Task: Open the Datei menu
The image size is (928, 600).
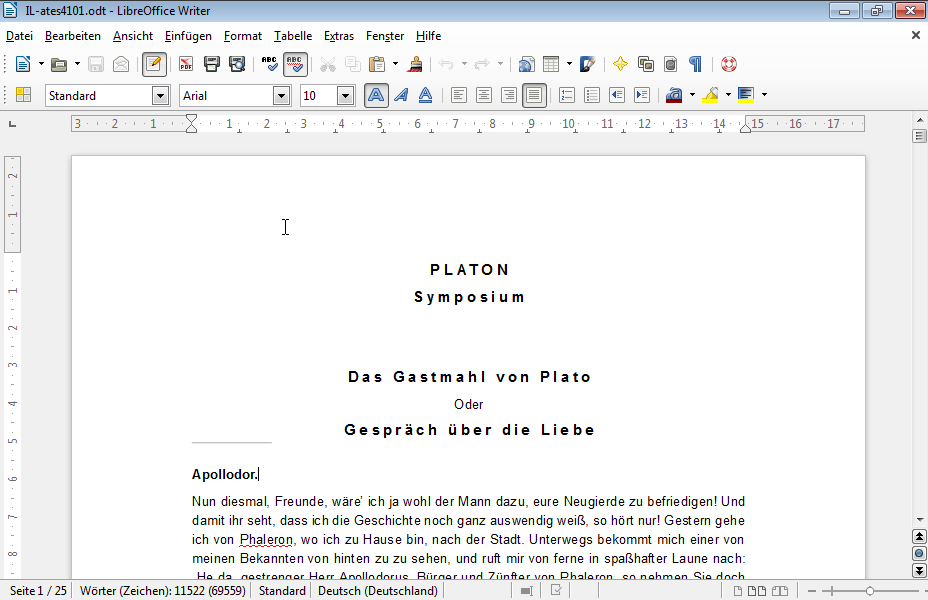Action: [20, 36]
